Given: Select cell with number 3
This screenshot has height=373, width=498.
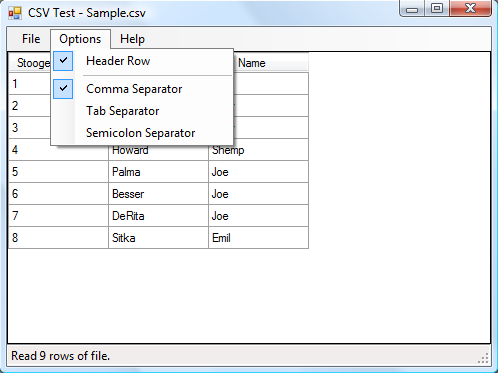Looking at the screenshot, I should point(29,128).
